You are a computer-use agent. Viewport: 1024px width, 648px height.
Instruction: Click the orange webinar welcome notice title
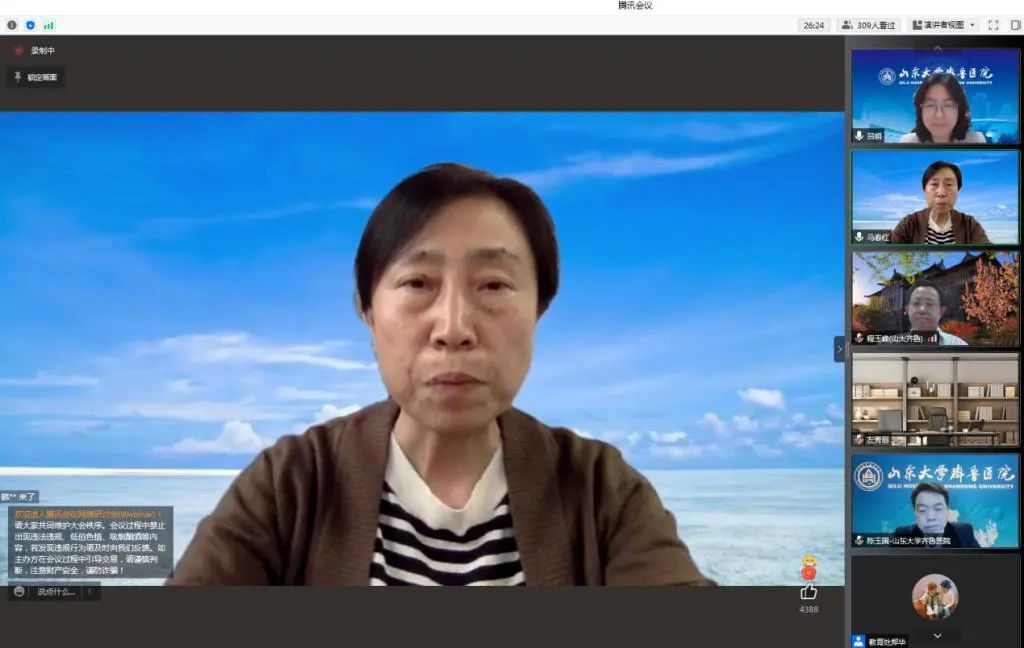[88, 514]
